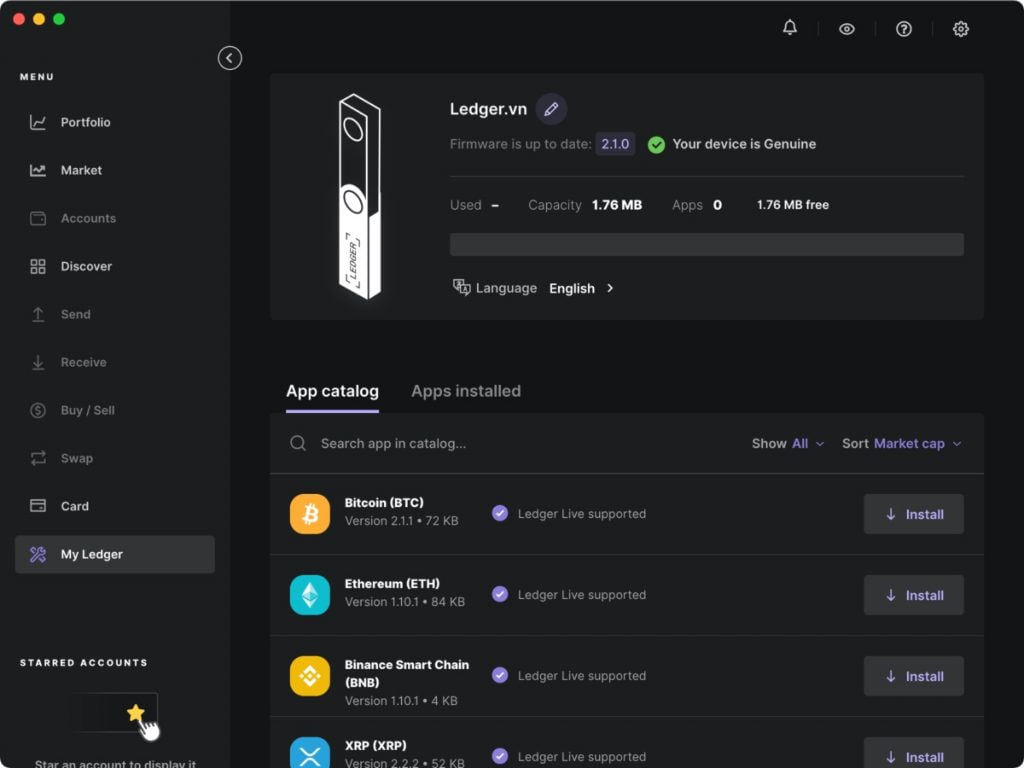Edit device name with pencil icon
Viewport: 1024px width, 768px height.
pos(551,109)
